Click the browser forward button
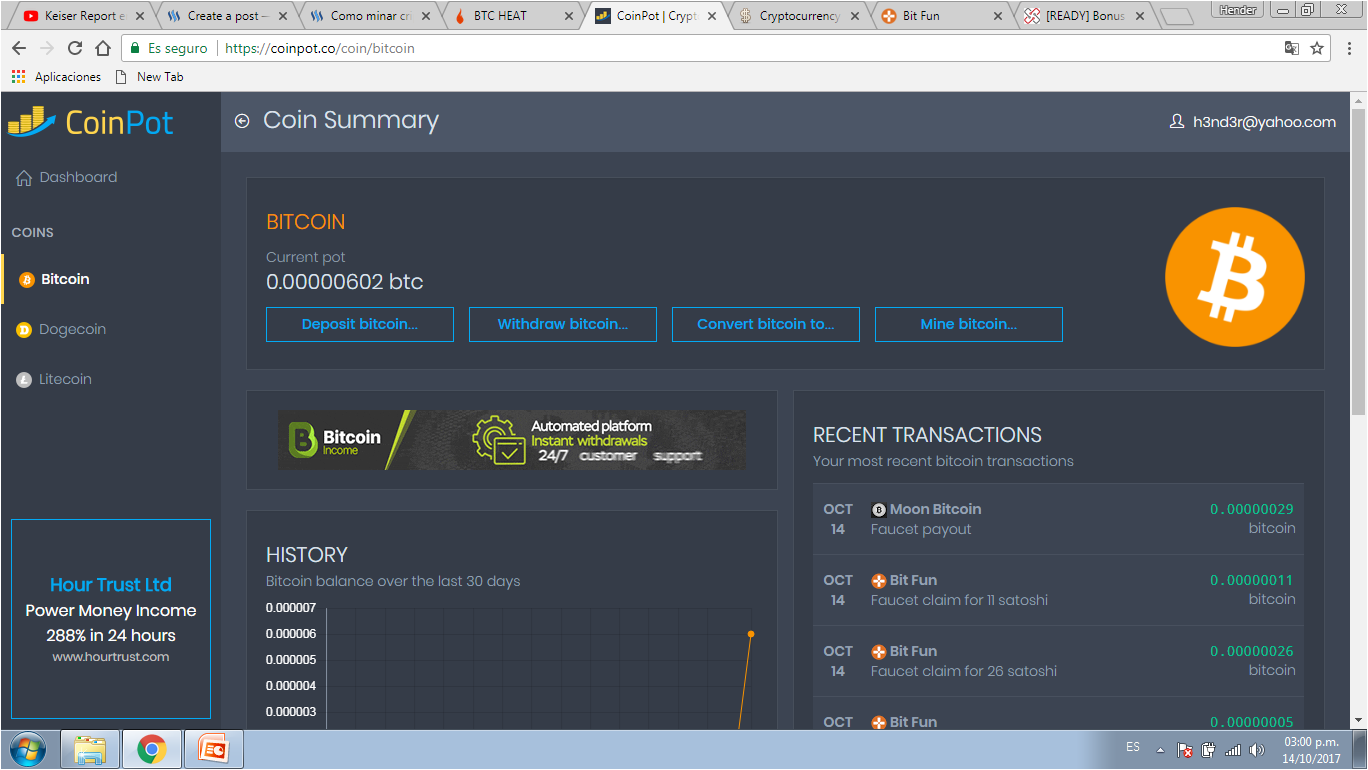Image resolution: width=1368 pixels, height=770 pixels. [x=47, y=48]
